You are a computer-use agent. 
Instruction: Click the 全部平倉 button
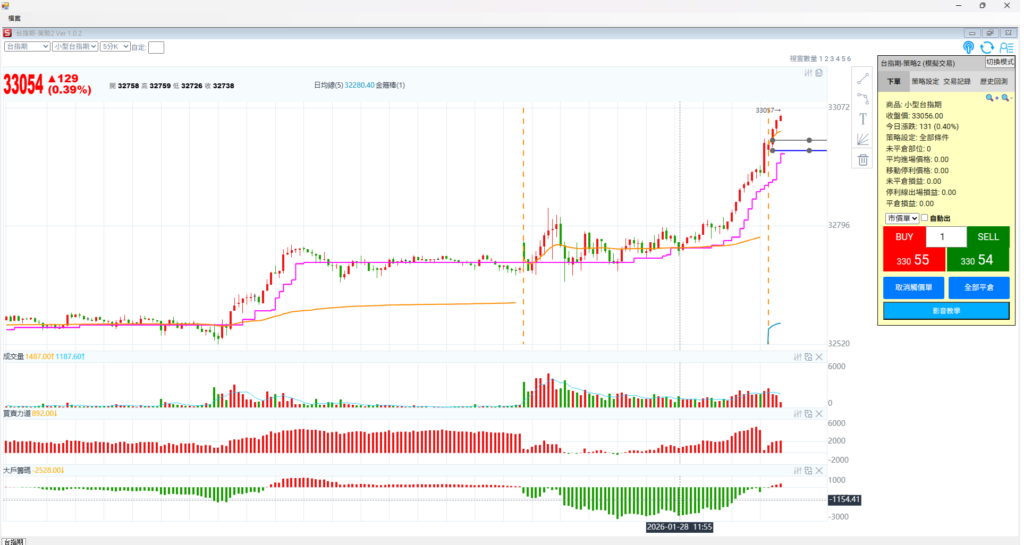(978, 287)
